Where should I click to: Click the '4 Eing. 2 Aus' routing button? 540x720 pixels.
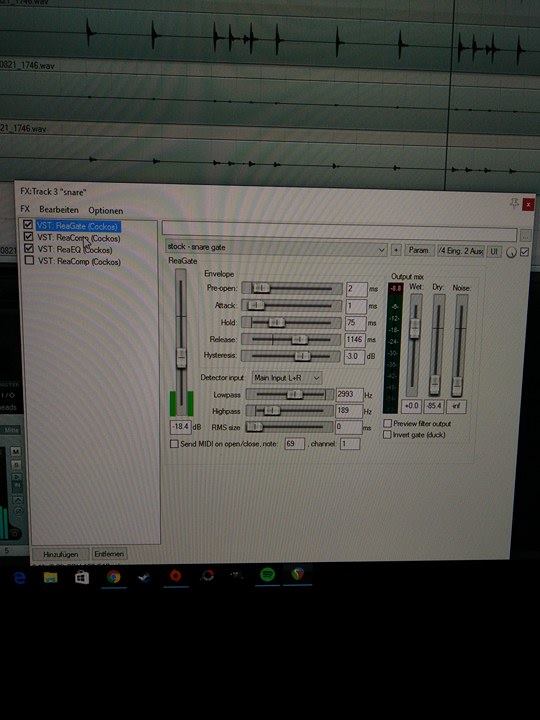461,251
